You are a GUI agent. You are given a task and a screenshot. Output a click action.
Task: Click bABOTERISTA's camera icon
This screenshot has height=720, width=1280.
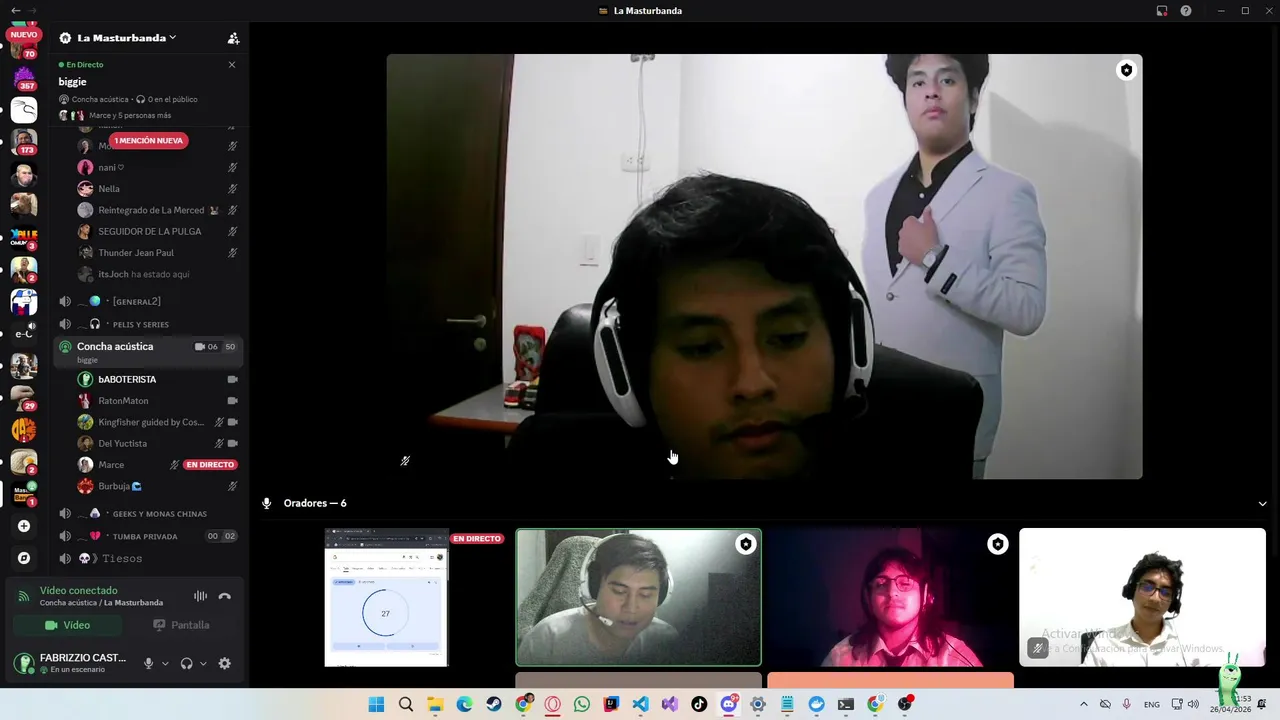coord(232,380)
